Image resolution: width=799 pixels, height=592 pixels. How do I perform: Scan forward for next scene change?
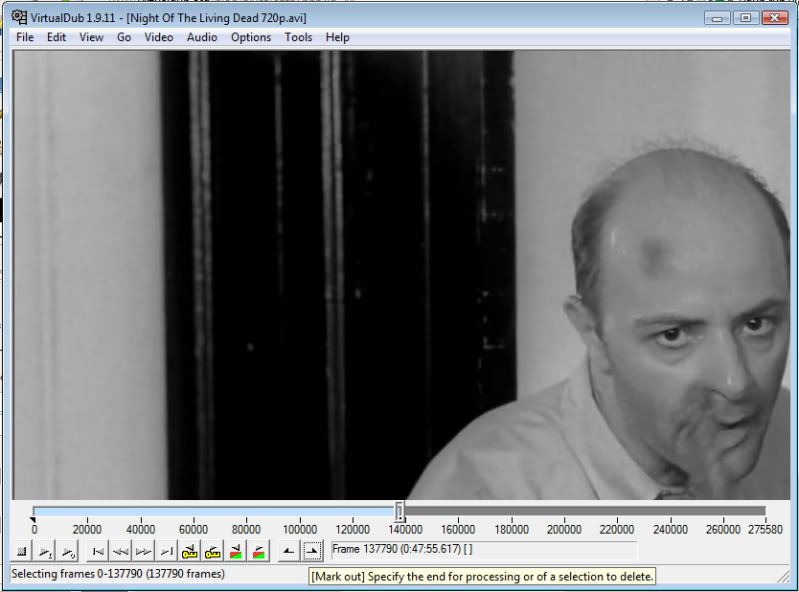click(258, 551)
